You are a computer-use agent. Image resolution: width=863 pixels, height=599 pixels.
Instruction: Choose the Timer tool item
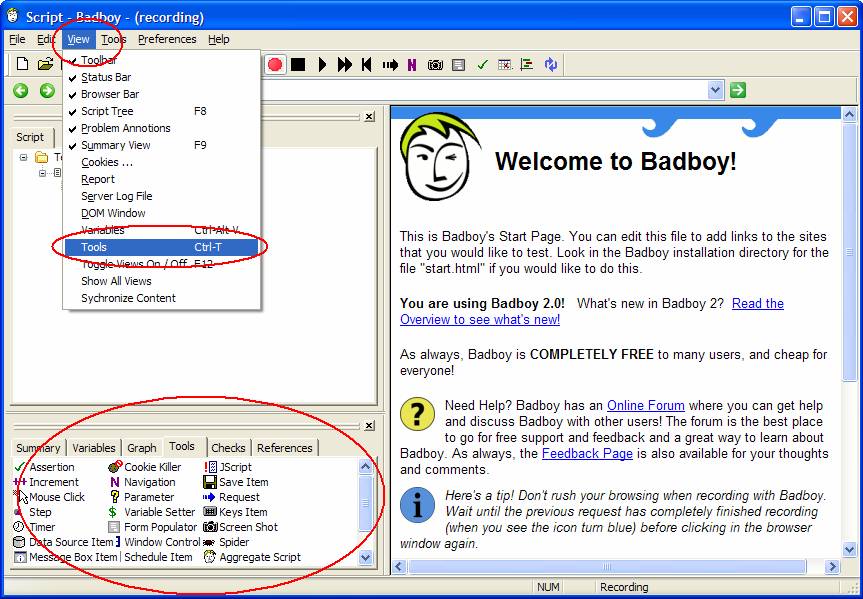pyautogui.click(x=41, y=527)
